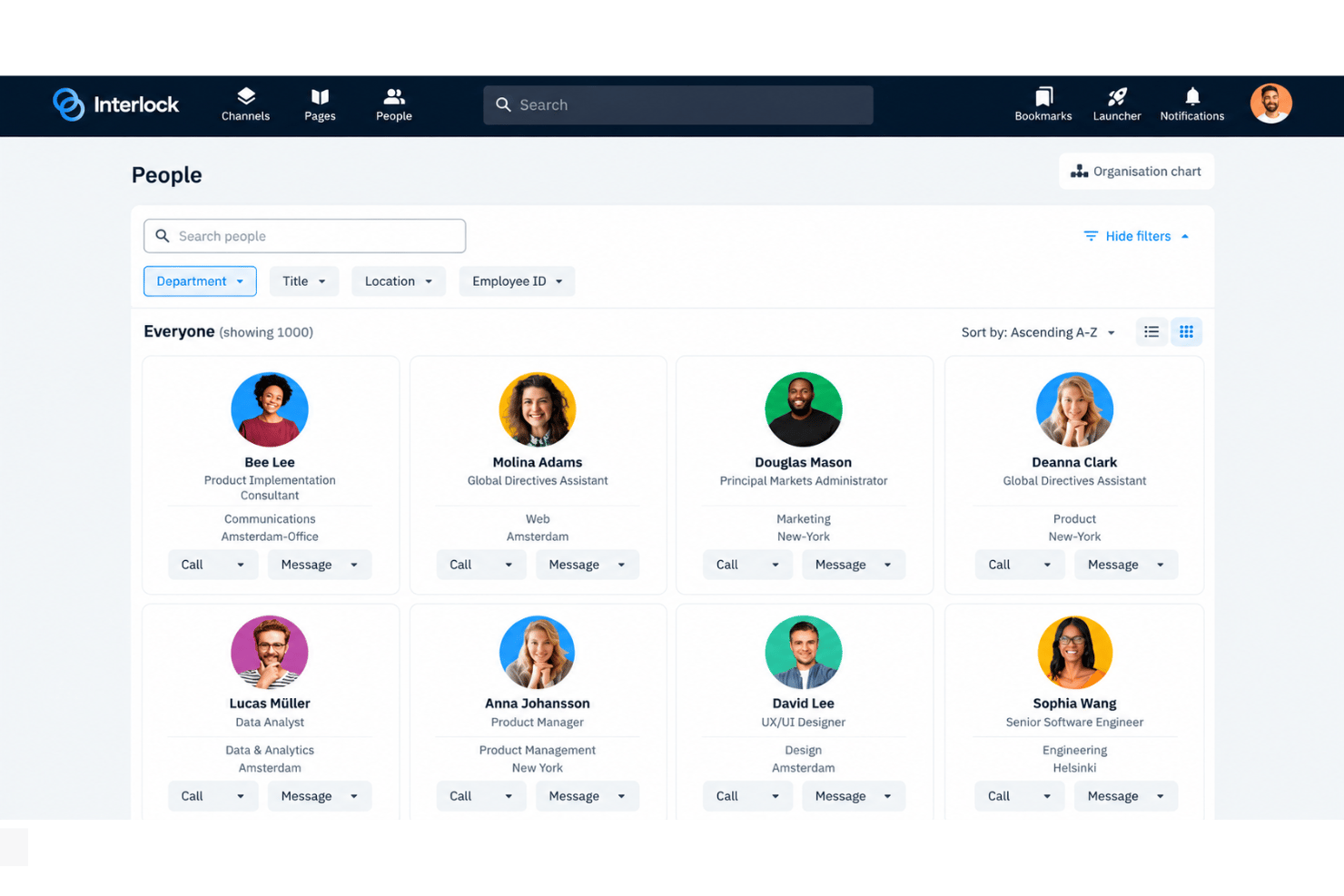This screenshot has height=896, width=1344.
Task: Expand the Title filter
Action: coord(304,281)
